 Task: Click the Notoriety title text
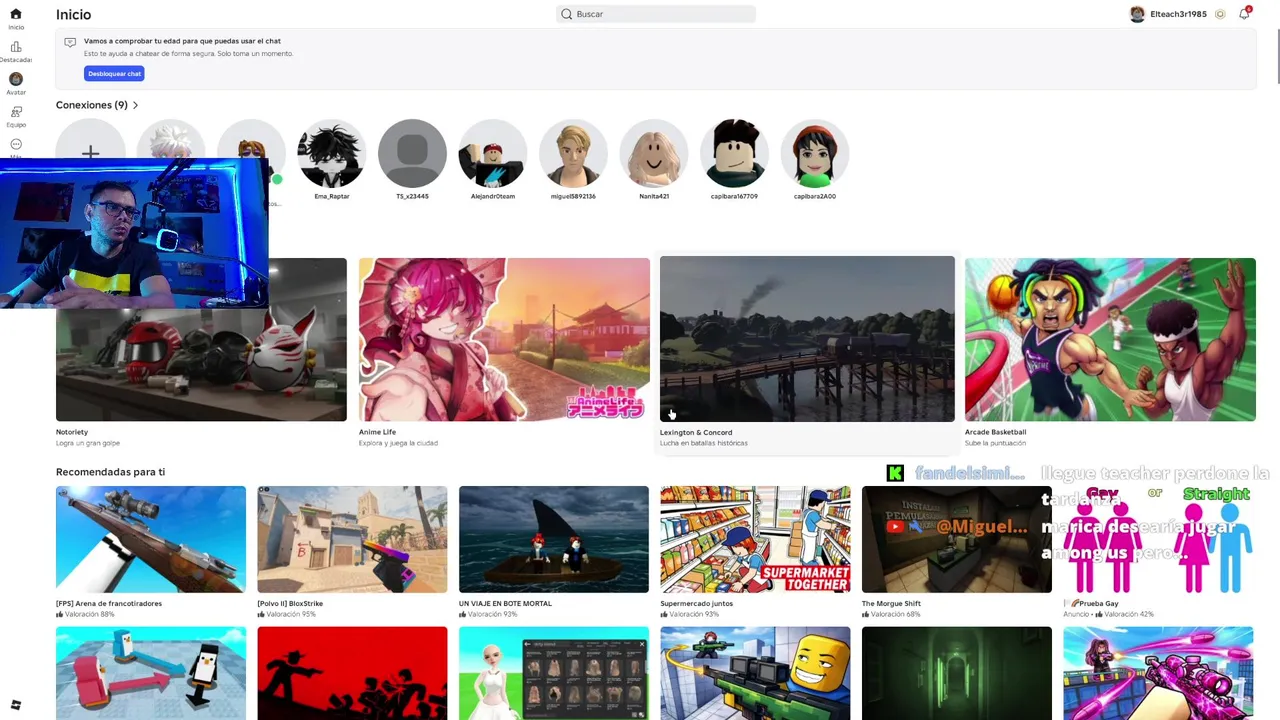[x=72, y=432]
